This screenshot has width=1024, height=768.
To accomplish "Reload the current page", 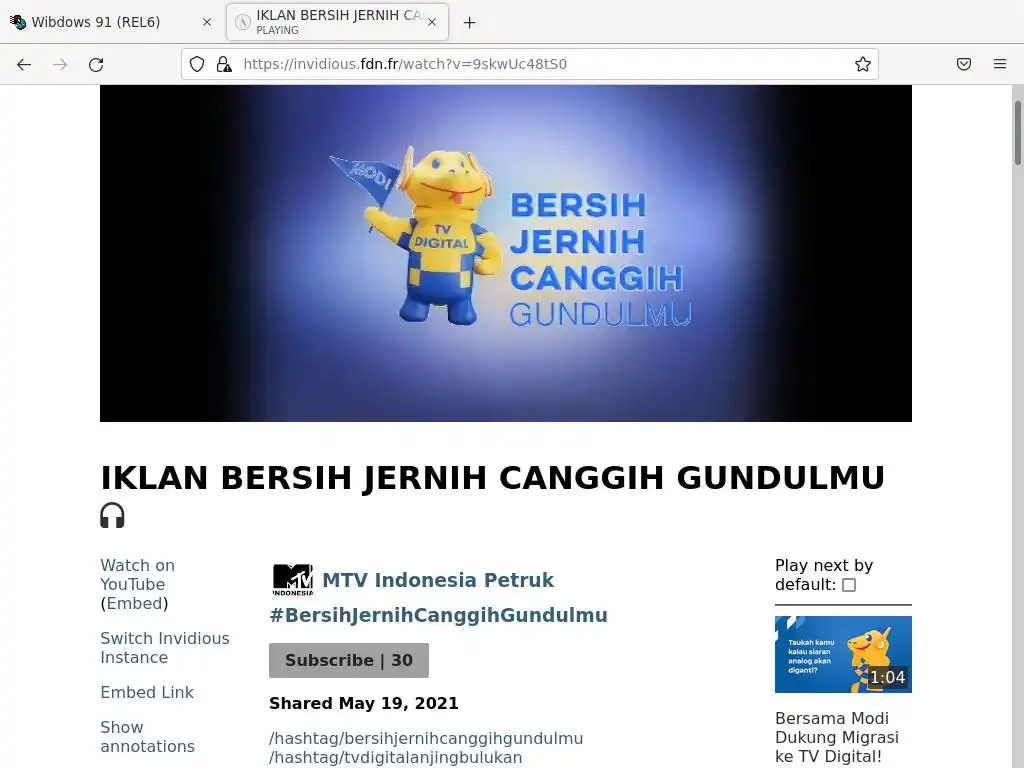I will click(96, 64).
